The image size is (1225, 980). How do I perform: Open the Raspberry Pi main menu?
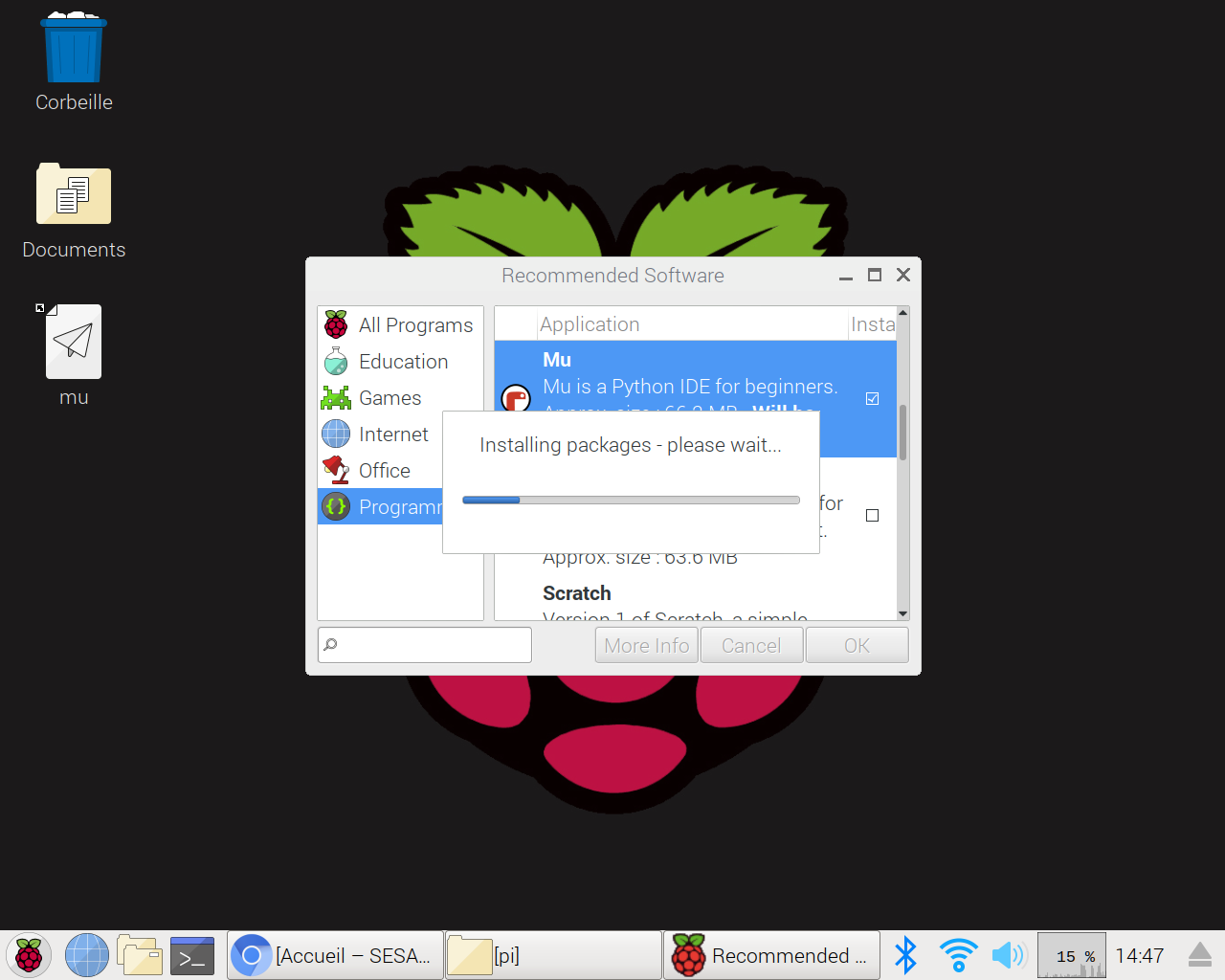coord(29,955)
